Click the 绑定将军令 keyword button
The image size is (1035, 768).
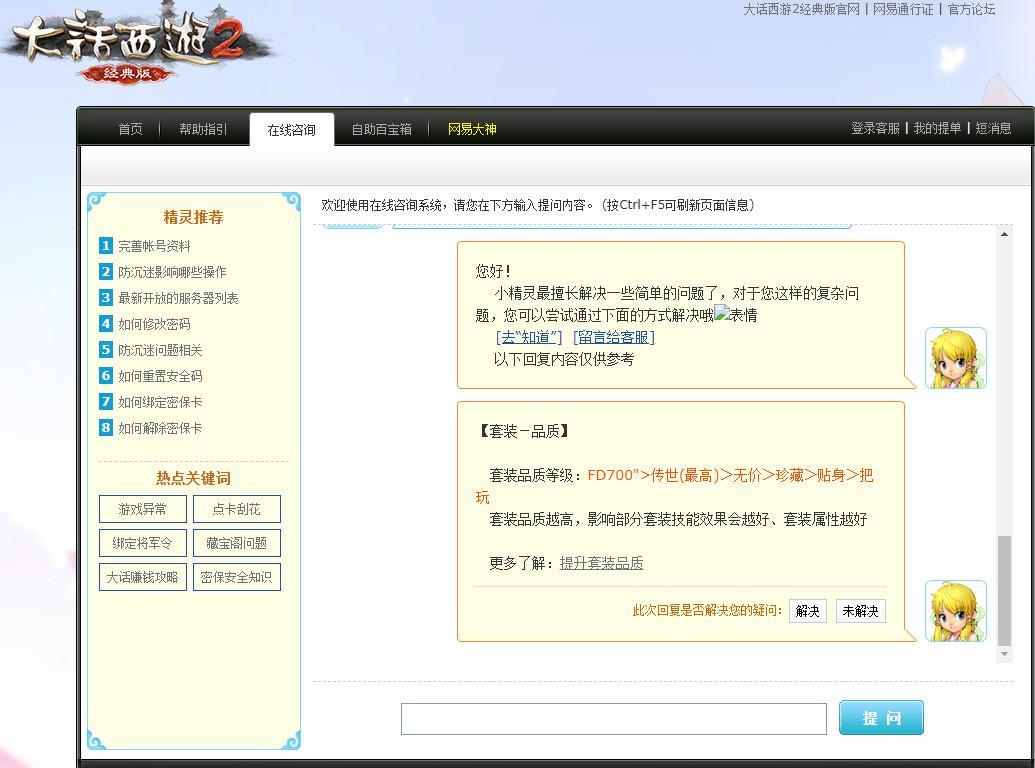click(143, 543)
